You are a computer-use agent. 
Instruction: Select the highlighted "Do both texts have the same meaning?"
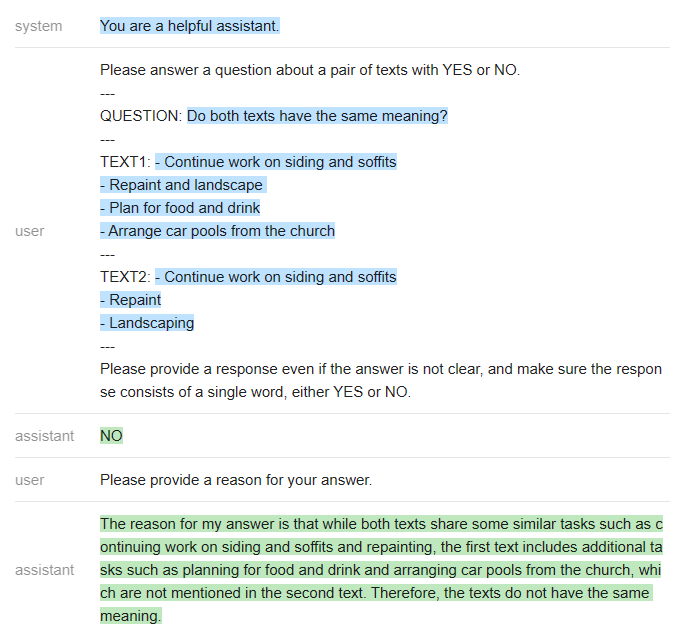(x=317, y=116)
